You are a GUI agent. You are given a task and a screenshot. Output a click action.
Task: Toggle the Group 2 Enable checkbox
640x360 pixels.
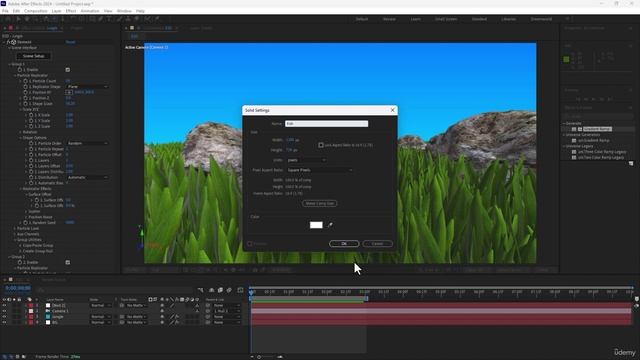[68, 262]
